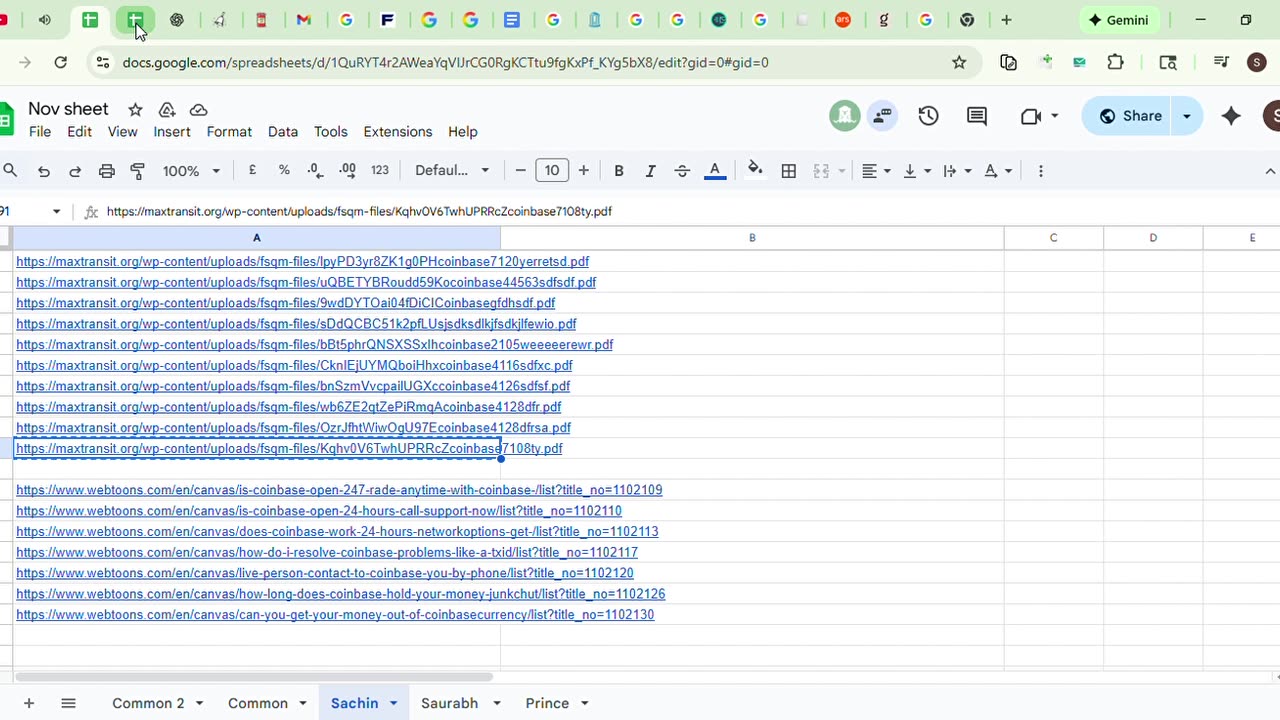Open the borders options
Viewport: 1280px width, 720px height.
coord(789,171)
